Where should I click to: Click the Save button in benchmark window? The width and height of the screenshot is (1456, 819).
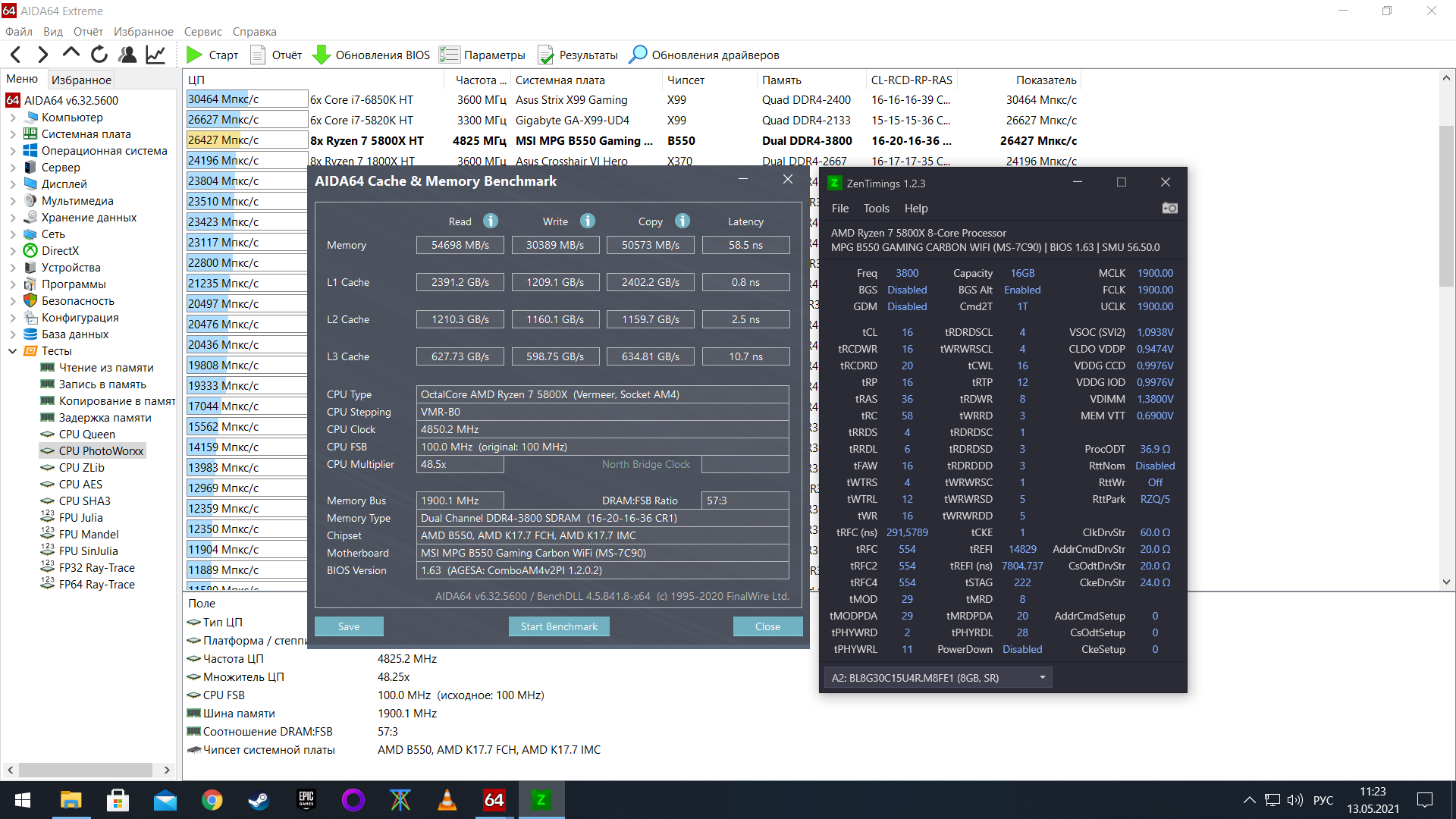point(349,626)
